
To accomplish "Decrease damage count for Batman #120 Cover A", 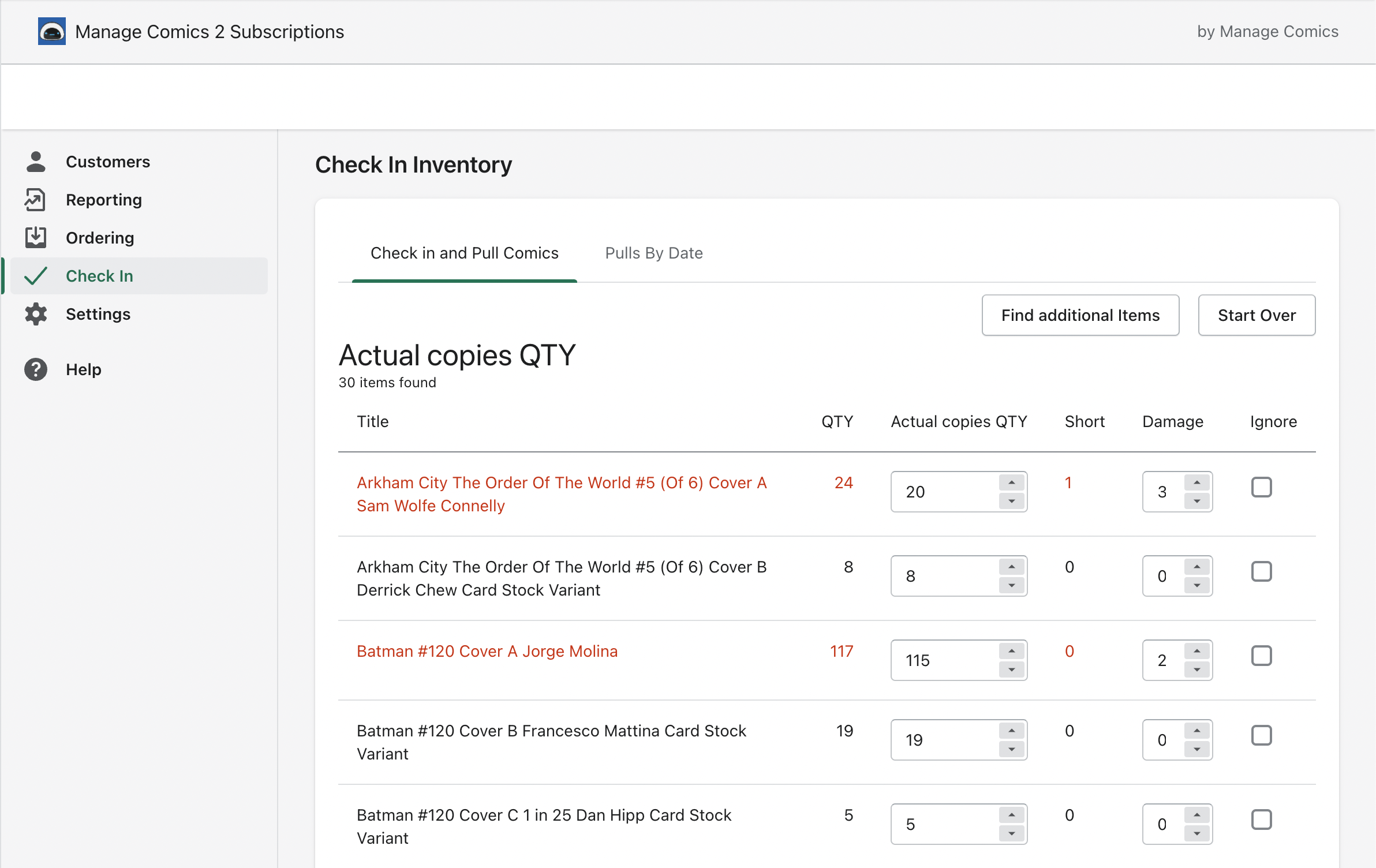I will pyautogui.click(x=1196, y=670).
